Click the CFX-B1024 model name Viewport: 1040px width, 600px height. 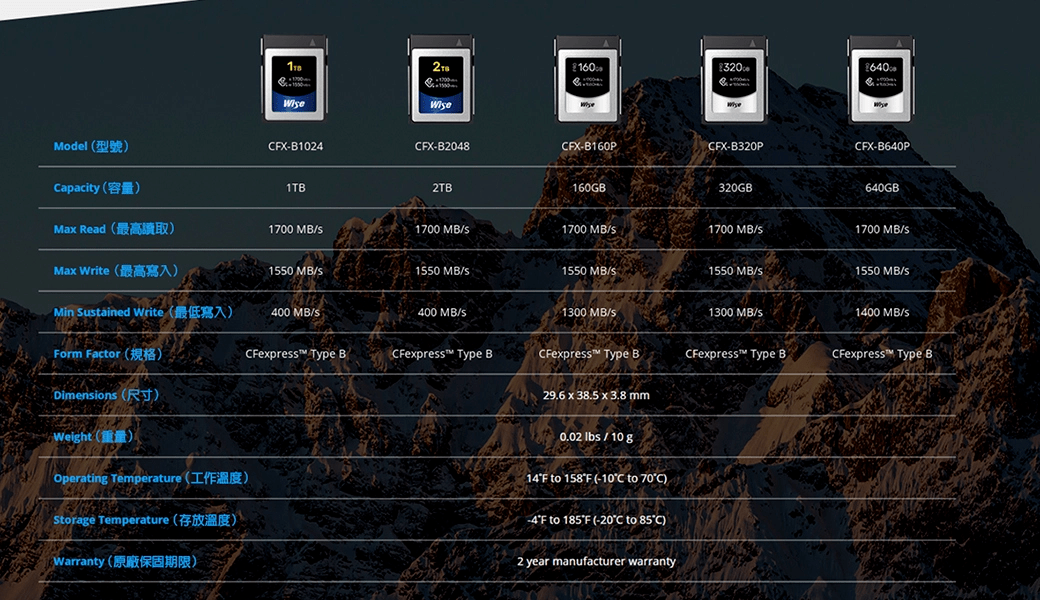pyautogui.click(x=295, y=146)
